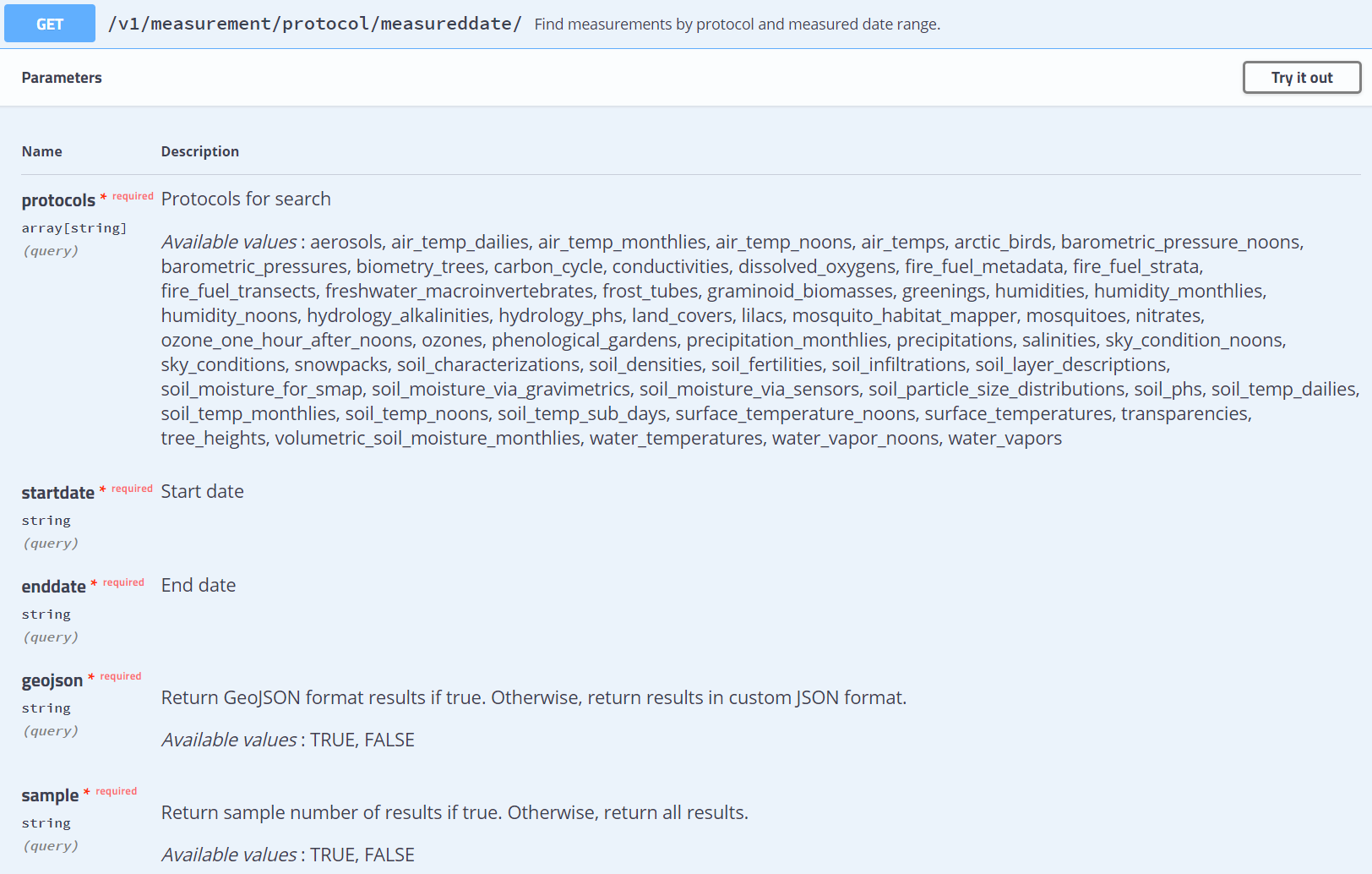Click the protocols parameter name

pyautogui.click(x=58, y=200)
